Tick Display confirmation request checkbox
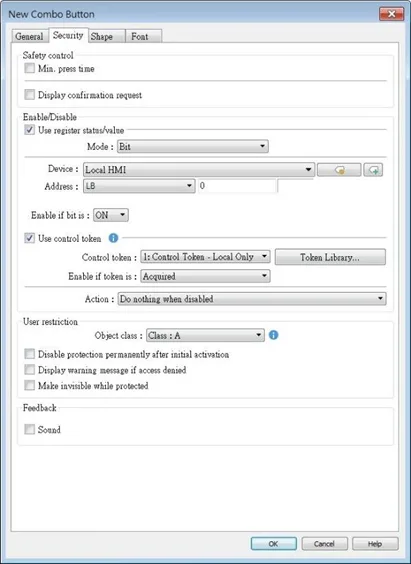411x564 pixels. pos(29,95)
